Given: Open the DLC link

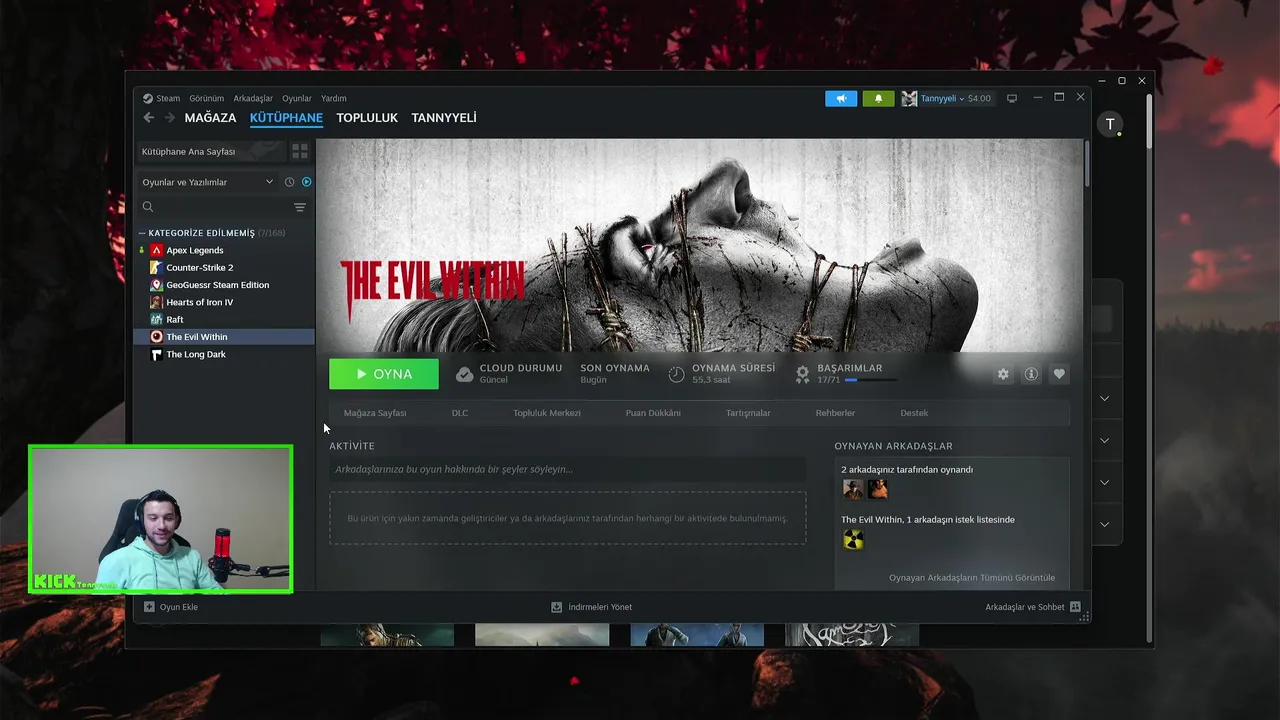Looking at the screenshot, I should 460,413.
